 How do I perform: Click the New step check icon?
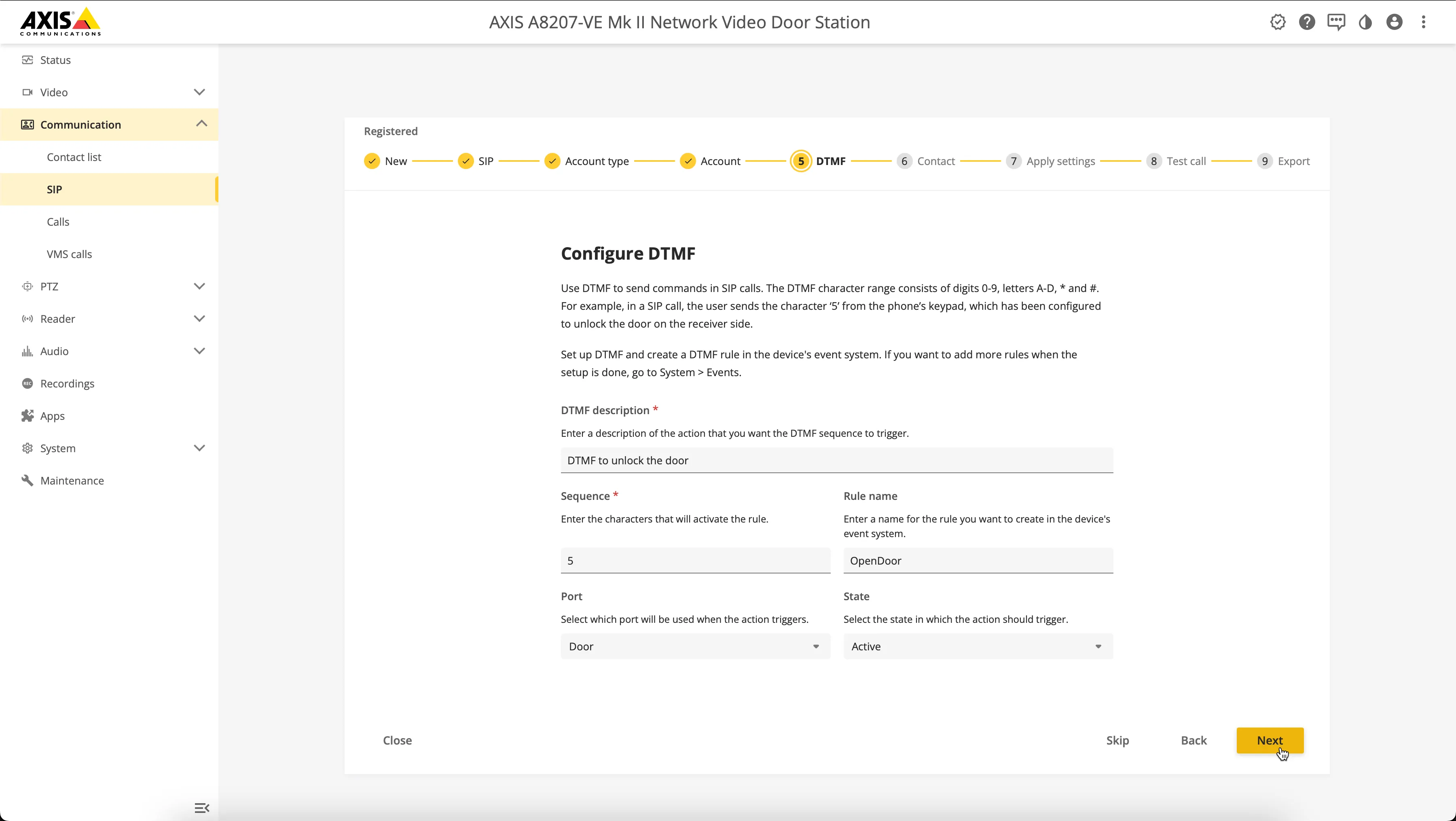coord(372,161)
